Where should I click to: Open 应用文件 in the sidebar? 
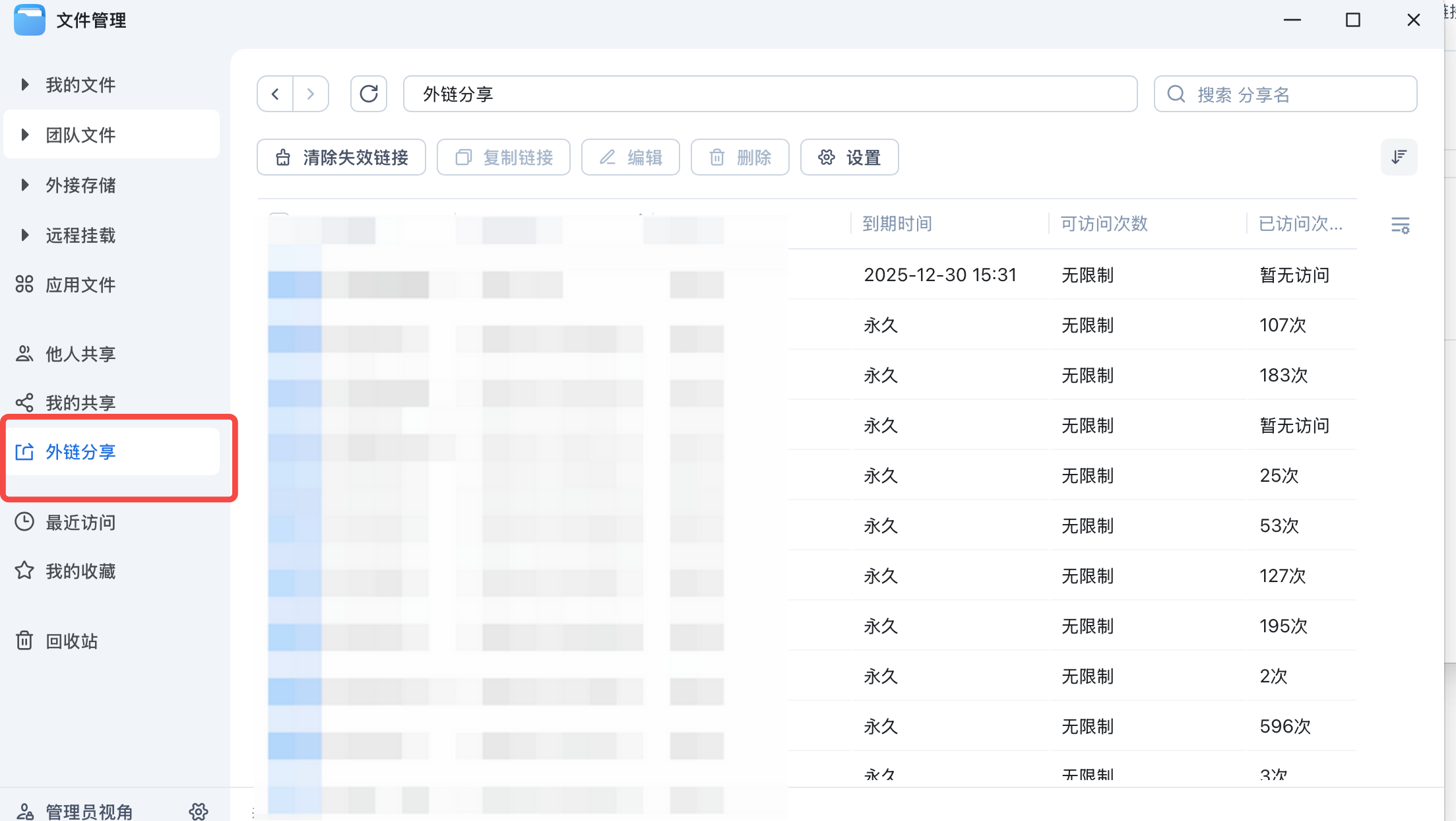(x=80, y=284)
